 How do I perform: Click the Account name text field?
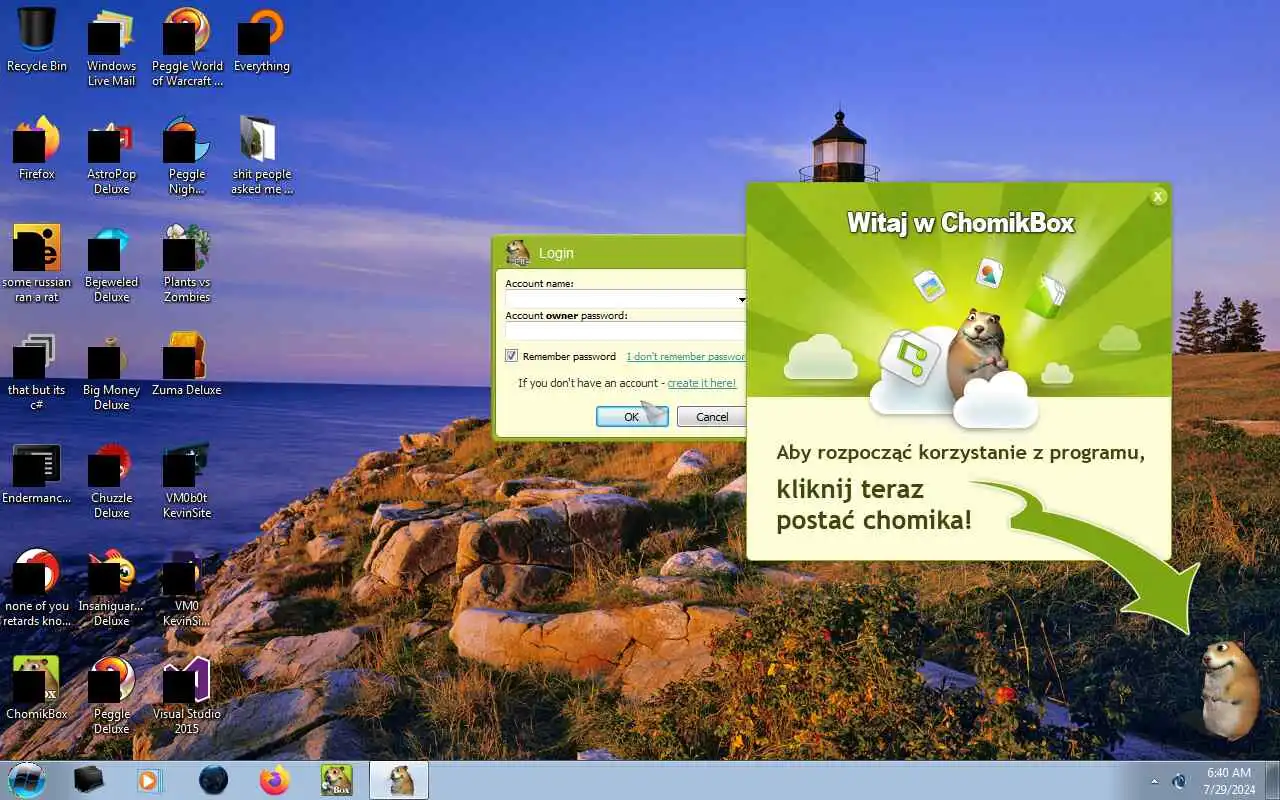(x=620, y=299)
